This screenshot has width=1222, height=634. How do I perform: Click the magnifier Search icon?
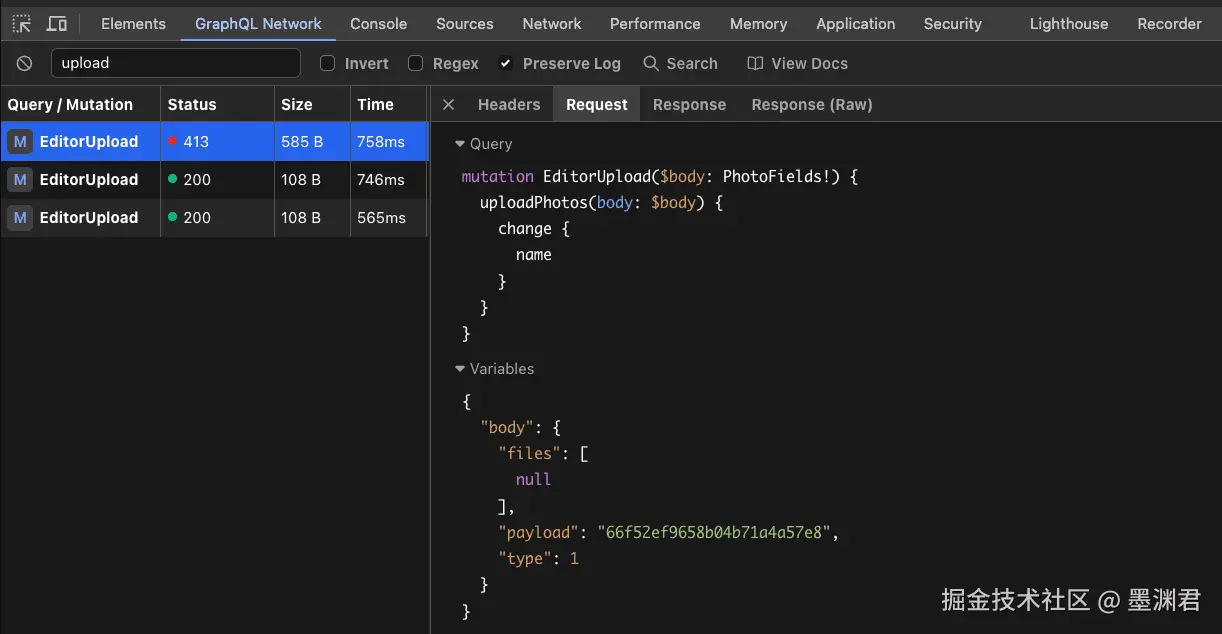pyautogui.click(x=651, y=63)
